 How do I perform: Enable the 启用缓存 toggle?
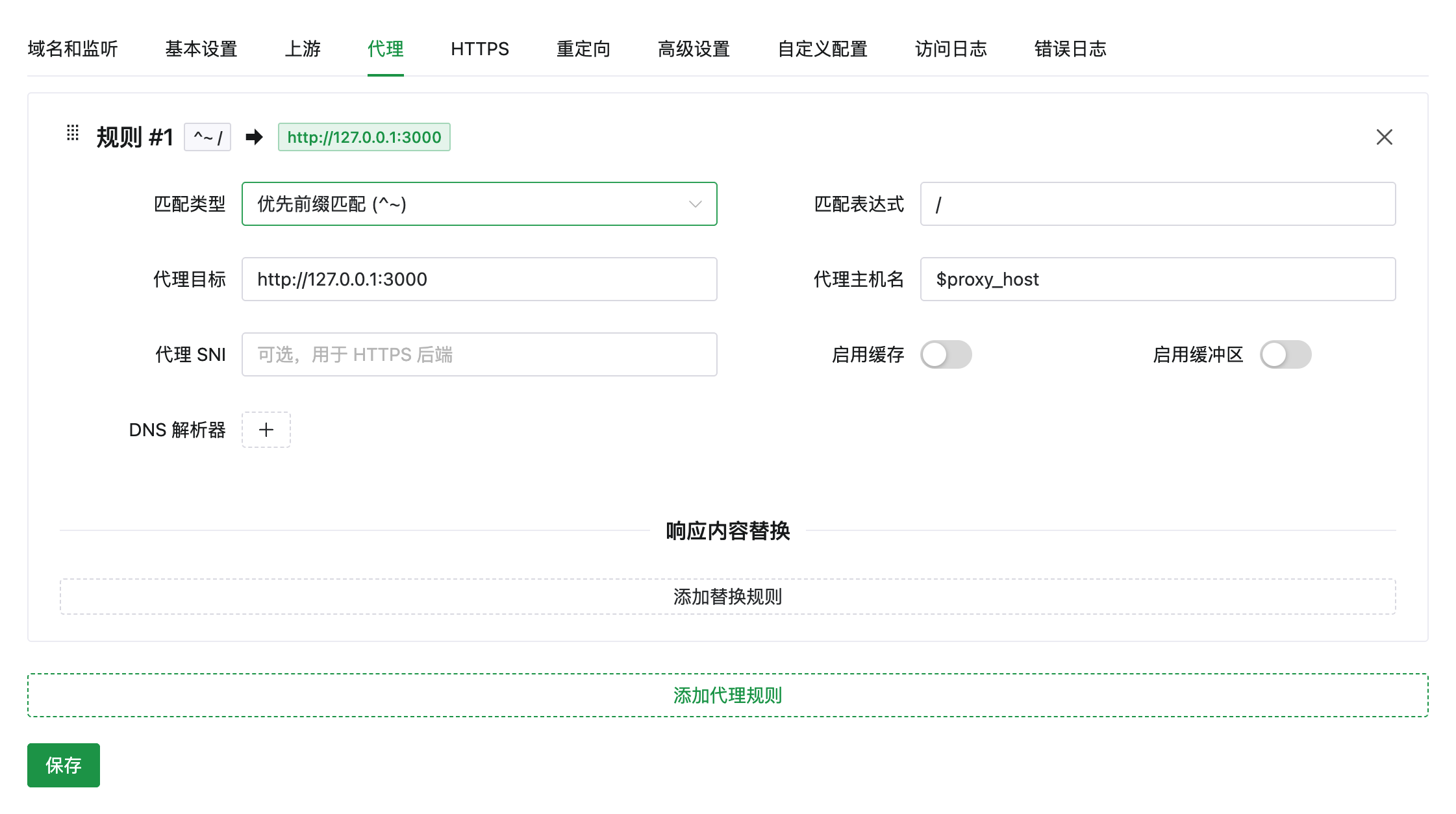946,354
